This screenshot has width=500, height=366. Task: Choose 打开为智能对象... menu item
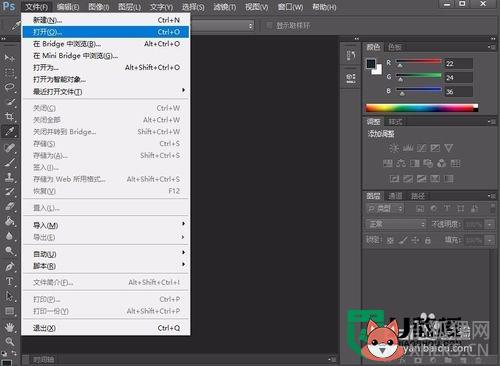(106, 79)
